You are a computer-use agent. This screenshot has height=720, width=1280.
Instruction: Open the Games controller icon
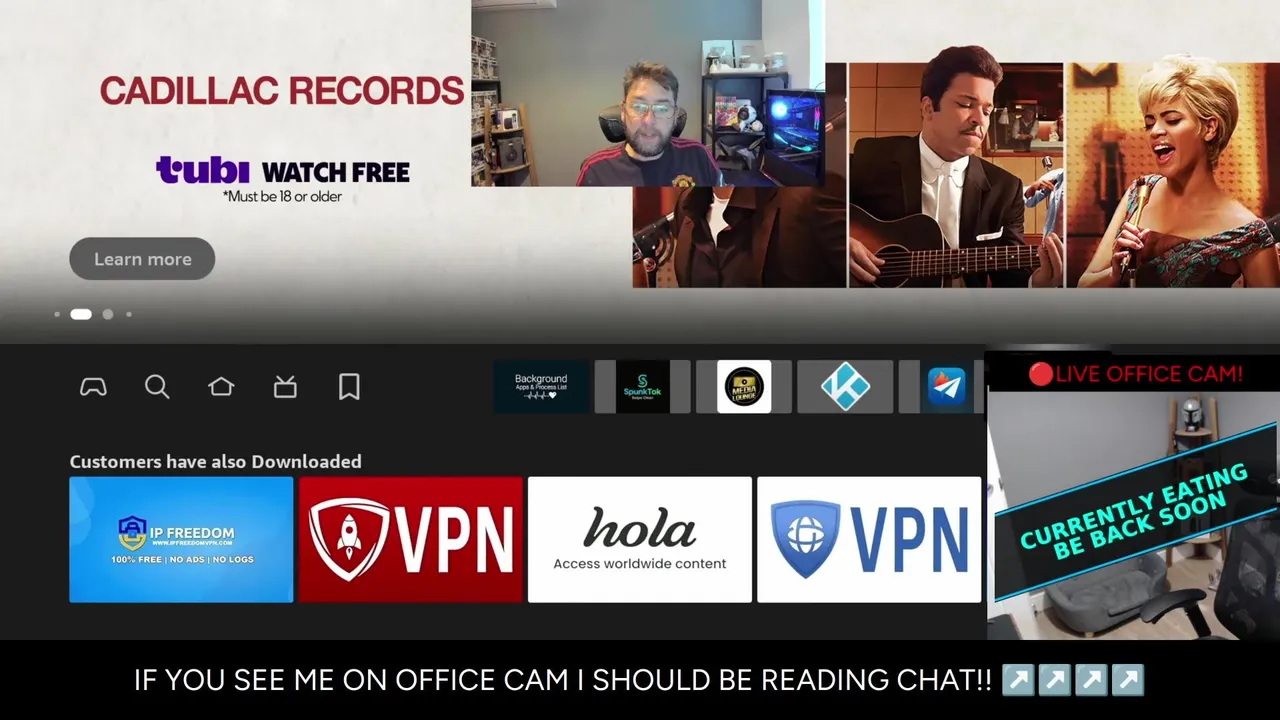pos(93,387)
